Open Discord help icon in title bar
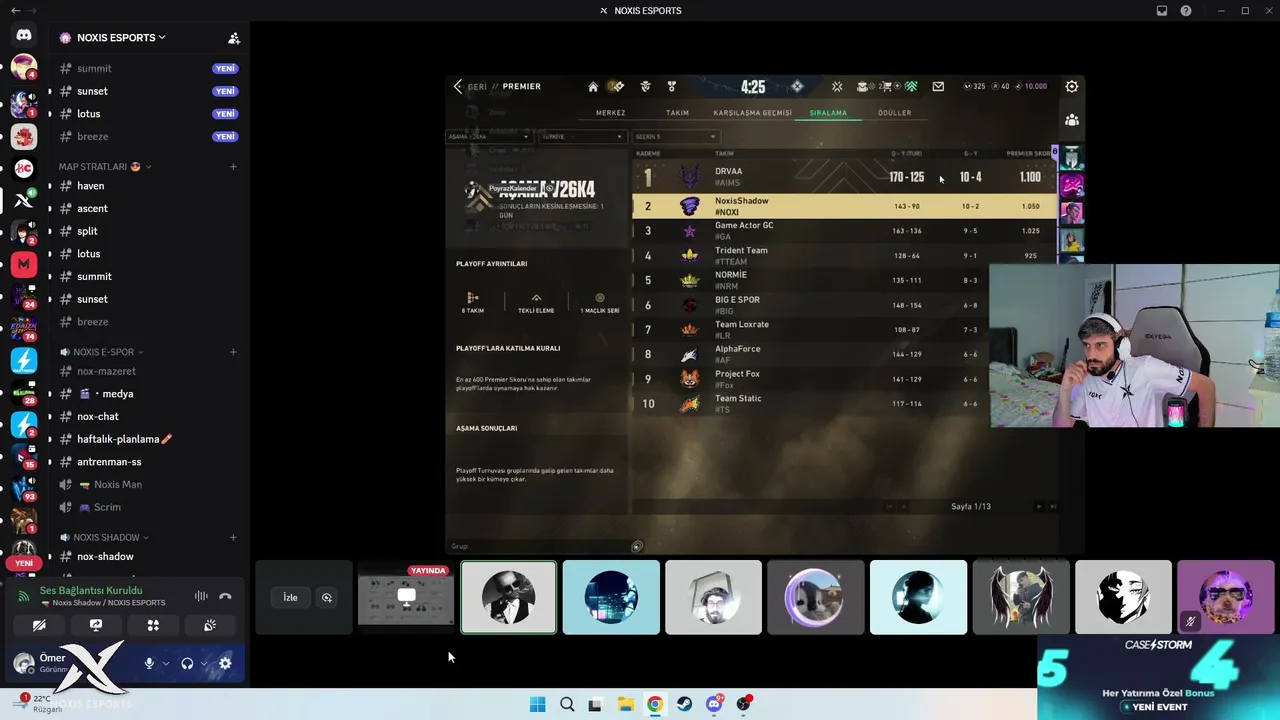Image resolution: width=1280 pixels, height=720 pixels. [1186, 11]
